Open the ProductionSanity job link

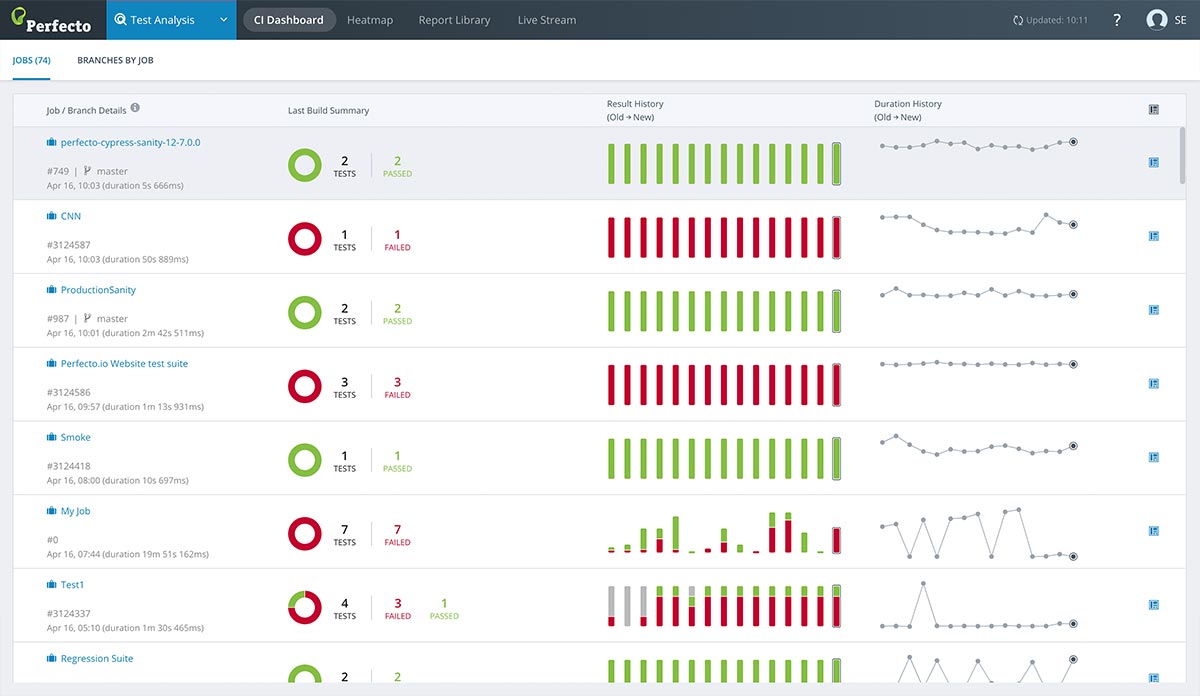pyautogui.click(x=99, y=289)
